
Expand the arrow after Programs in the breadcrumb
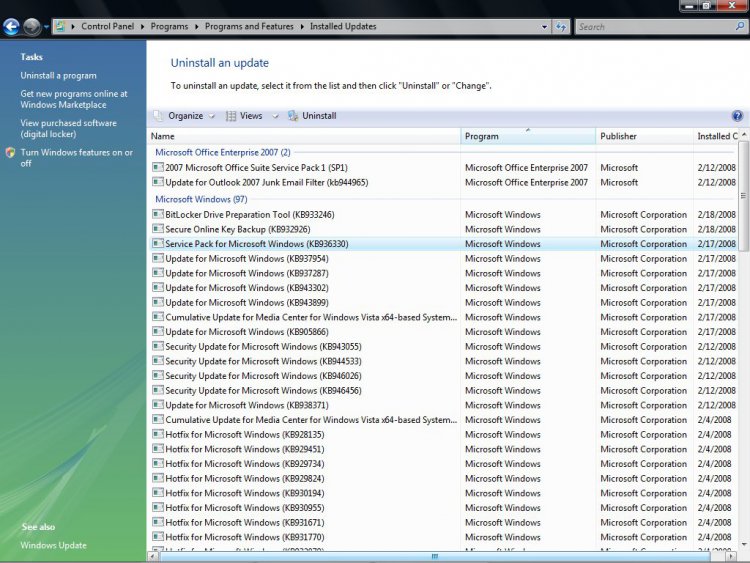pyautogui.click(x=197, y=27)
